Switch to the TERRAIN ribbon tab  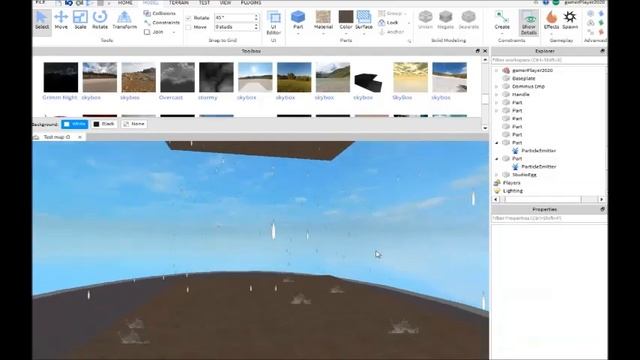[x=179, y=2]
